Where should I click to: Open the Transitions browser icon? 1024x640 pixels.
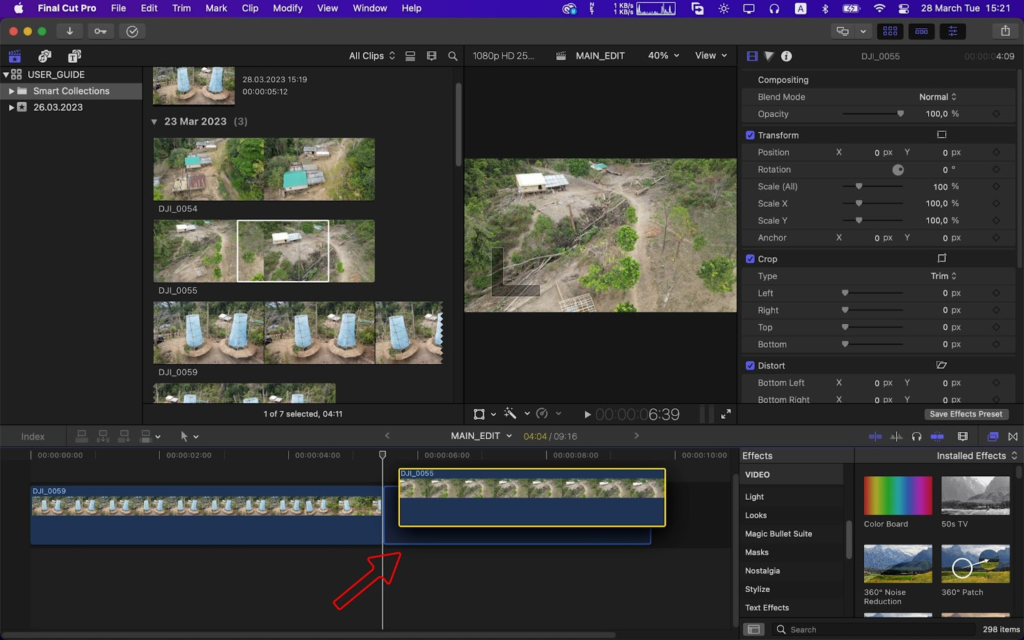tap(1013, 436)
